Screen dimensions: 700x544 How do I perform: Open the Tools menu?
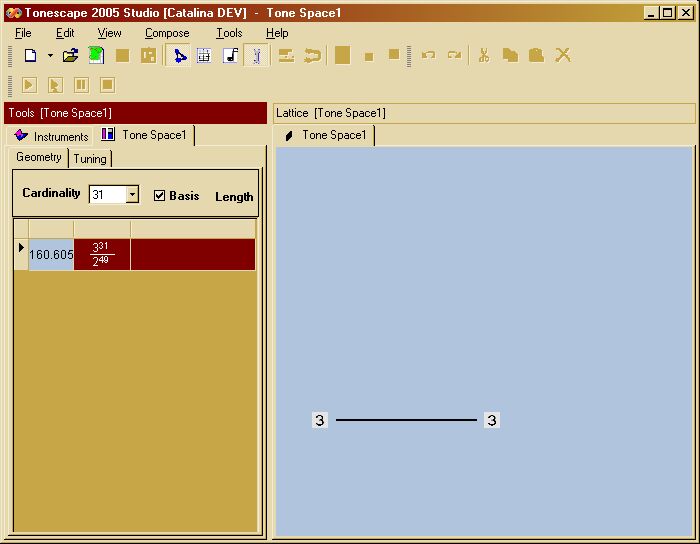pos(229,33)
